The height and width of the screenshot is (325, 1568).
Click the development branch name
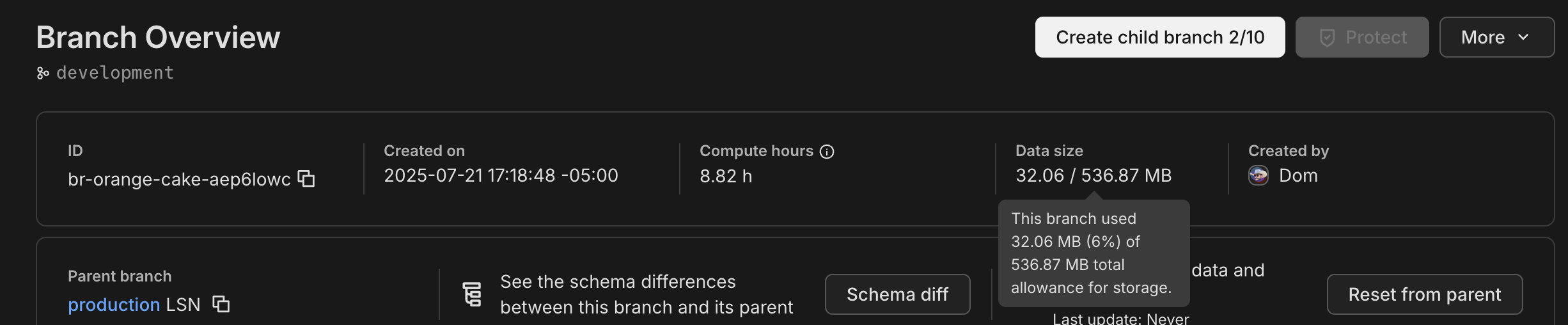pos(115,73)
